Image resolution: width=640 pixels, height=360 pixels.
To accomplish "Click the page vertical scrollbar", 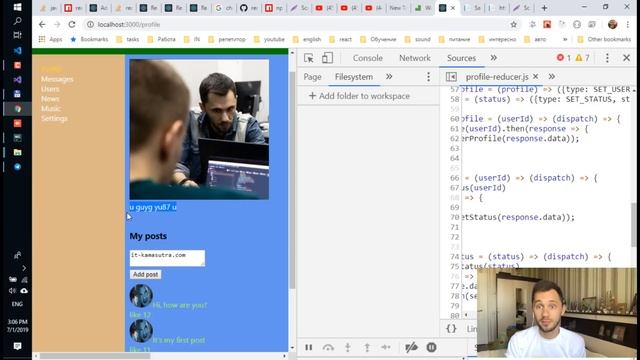I will coord(292,180).
